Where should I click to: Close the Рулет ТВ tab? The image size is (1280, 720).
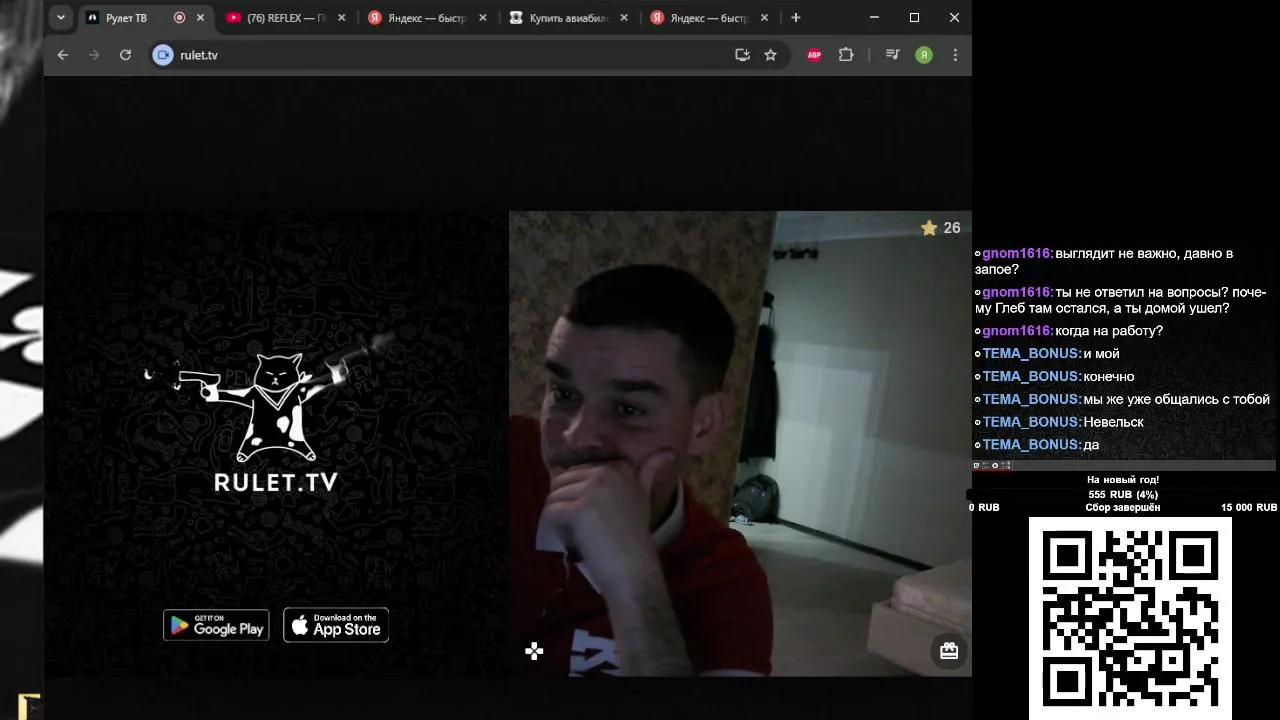coord(201,18)
